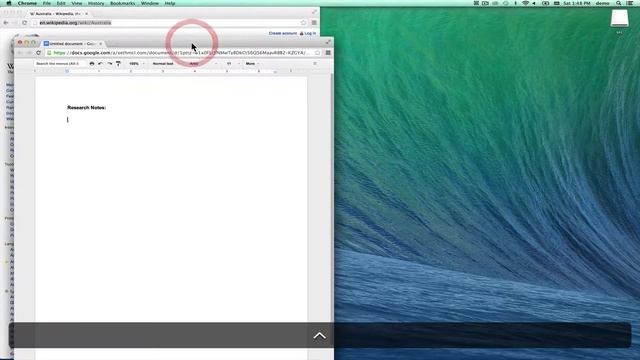The image size is (640, 360).
Task: Click the Sat 1:48 PM clock
Action: pyautogui.click(x=577, y=3)
